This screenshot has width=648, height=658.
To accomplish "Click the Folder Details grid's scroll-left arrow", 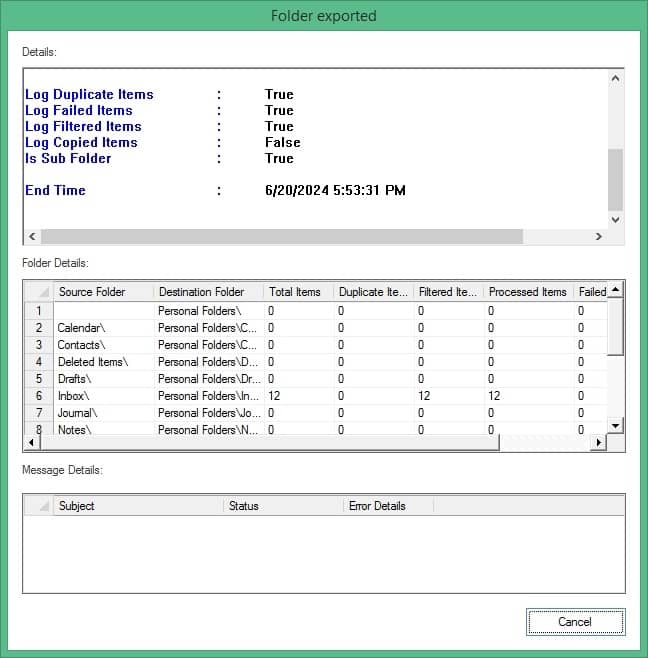I will 31,442.
